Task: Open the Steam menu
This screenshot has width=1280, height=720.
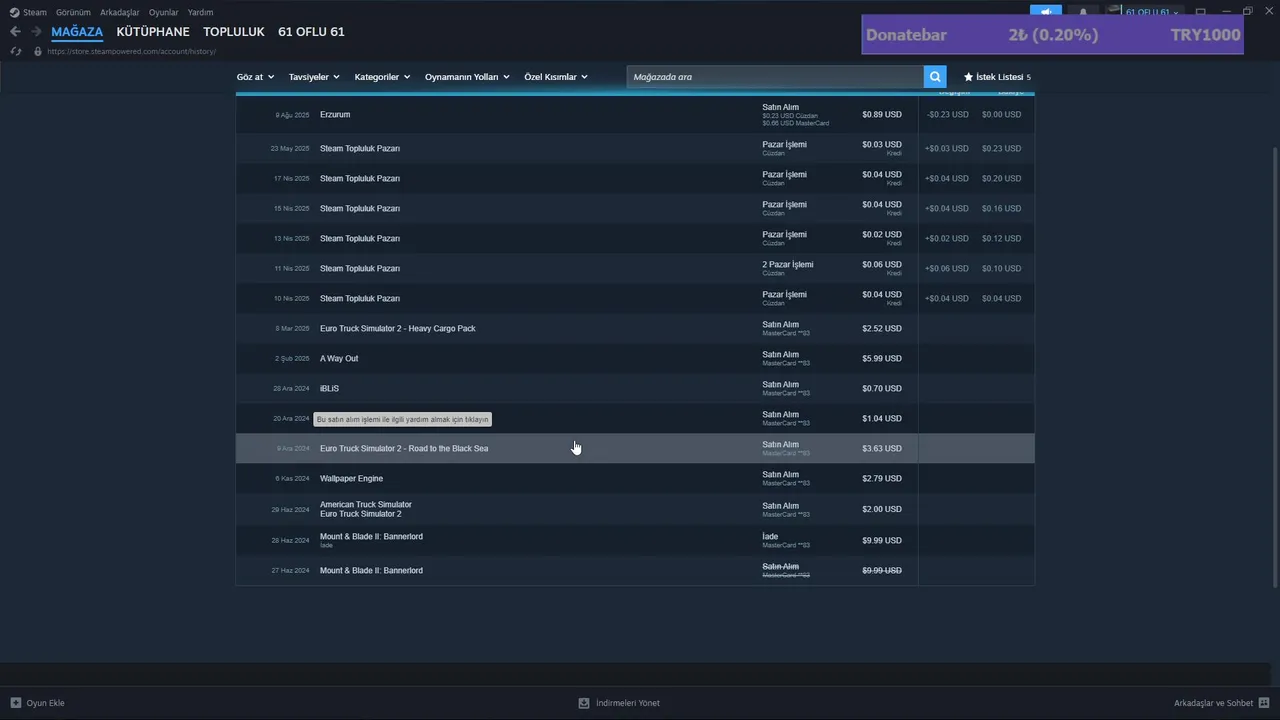Action: point(35,12)
